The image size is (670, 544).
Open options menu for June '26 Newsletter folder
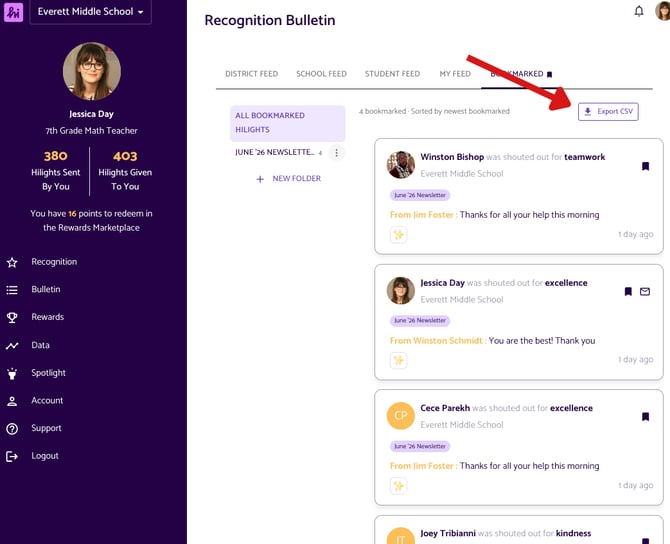pyautogui.click(x=336, y=153)
